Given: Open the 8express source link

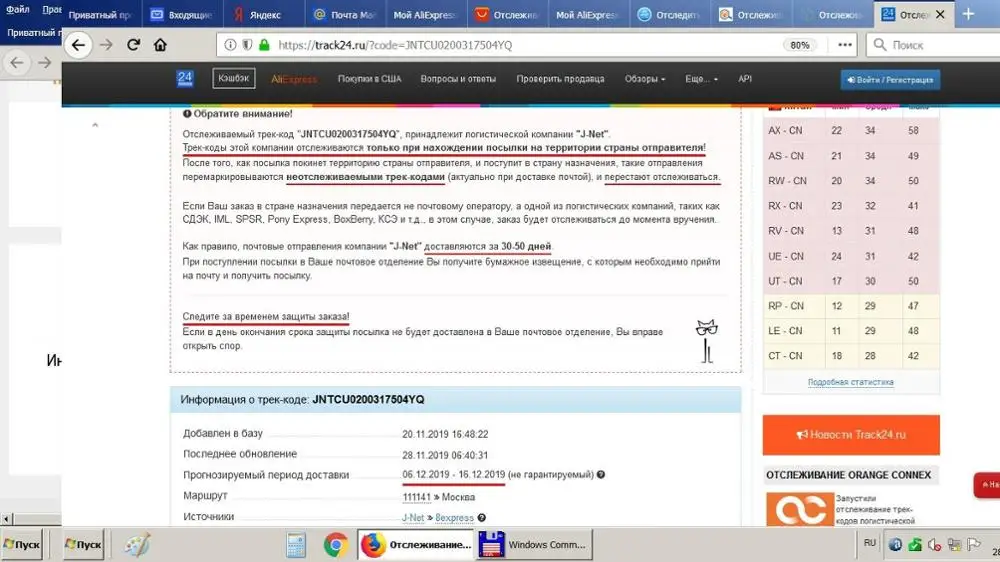Looking at the screenshot, I should click(x=454, y=518).
